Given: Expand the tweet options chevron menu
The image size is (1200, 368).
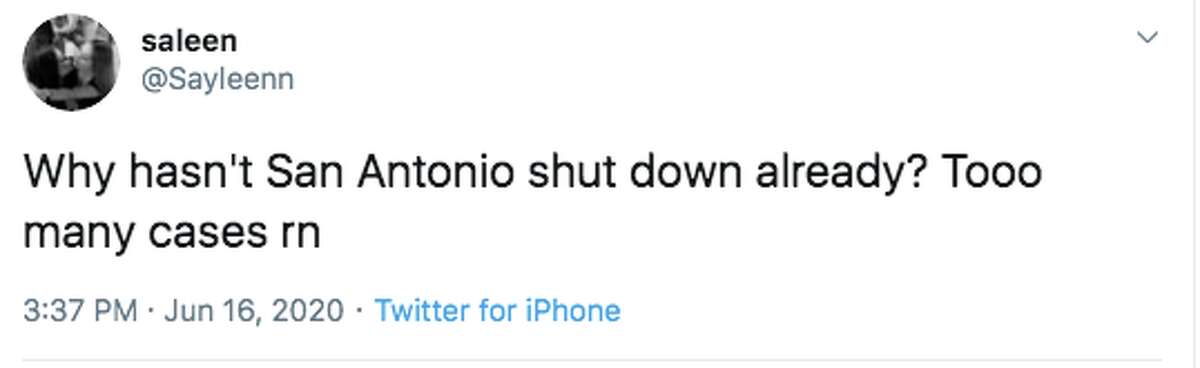Looking at the screenshot, I should [1148, 39].
